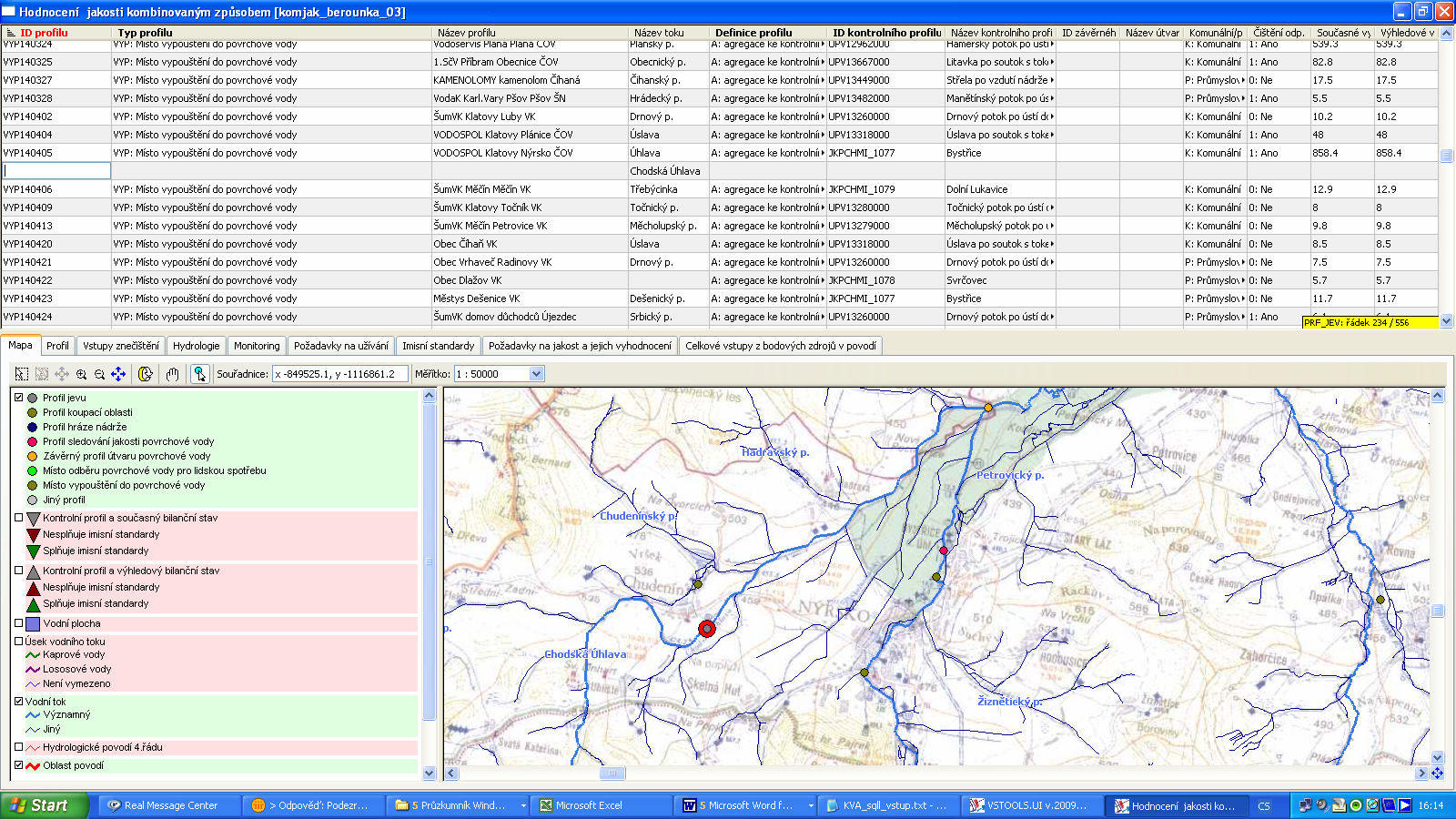The image size is (1456, 819).
Task: Click the green circle tray icon
Action: pos(1356,805)
